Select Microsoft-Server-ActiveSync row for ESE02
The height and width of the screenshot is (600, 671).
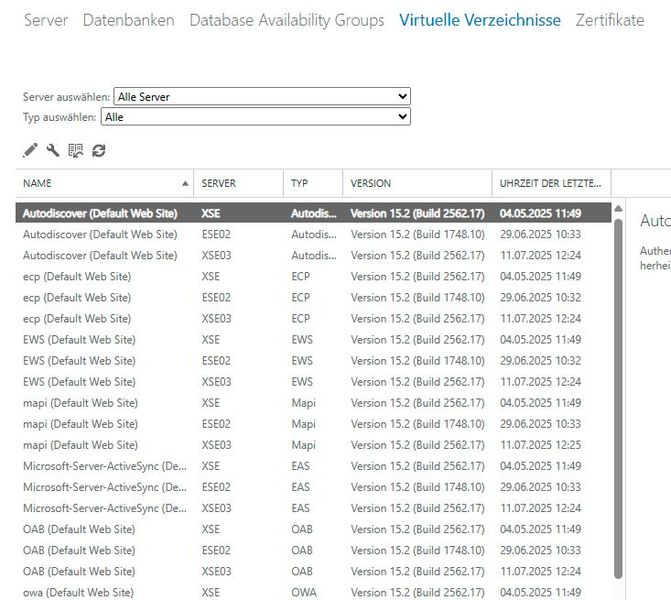tap(314, 487)
